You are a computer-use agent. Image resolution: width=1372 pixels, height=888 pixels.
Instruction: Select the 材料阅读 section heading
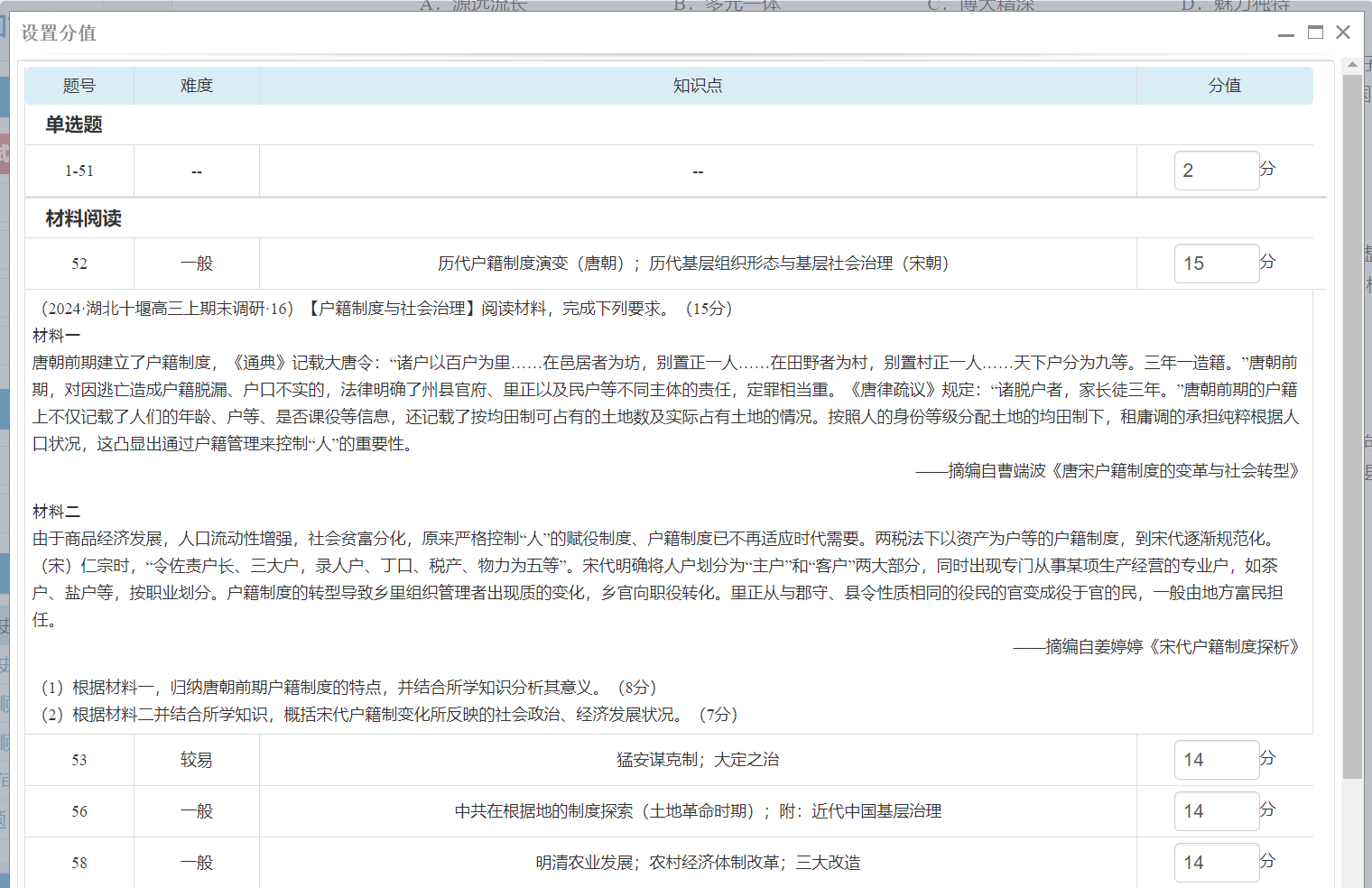(83, 218)
